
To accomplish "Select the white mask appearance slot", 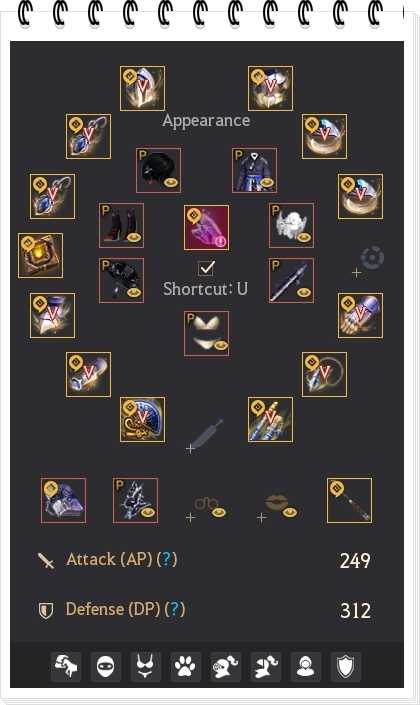I will (x=291, y=225).
